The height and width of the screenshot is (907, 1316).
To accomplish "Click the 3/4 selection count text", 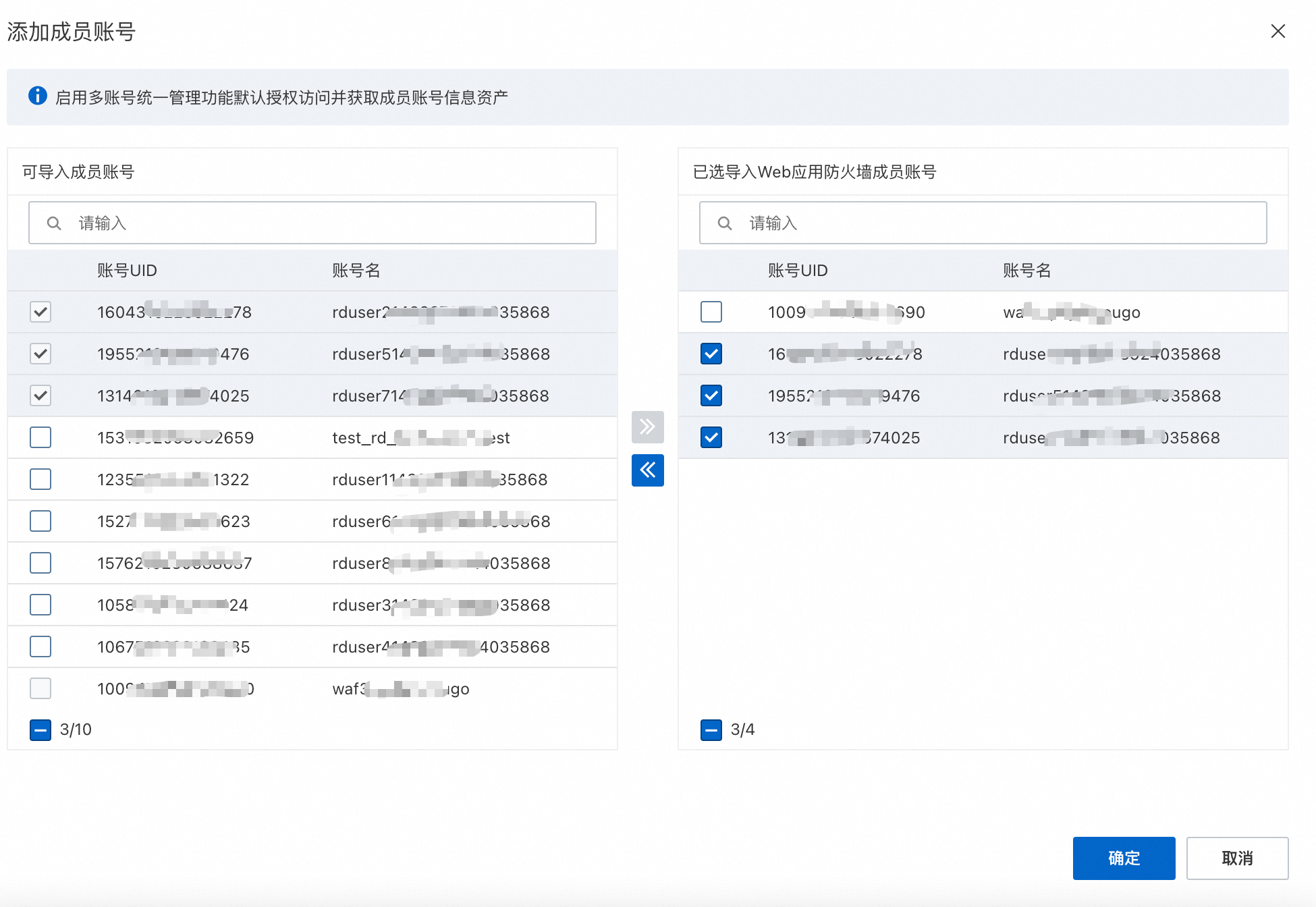I will click(x=742, y=730).
